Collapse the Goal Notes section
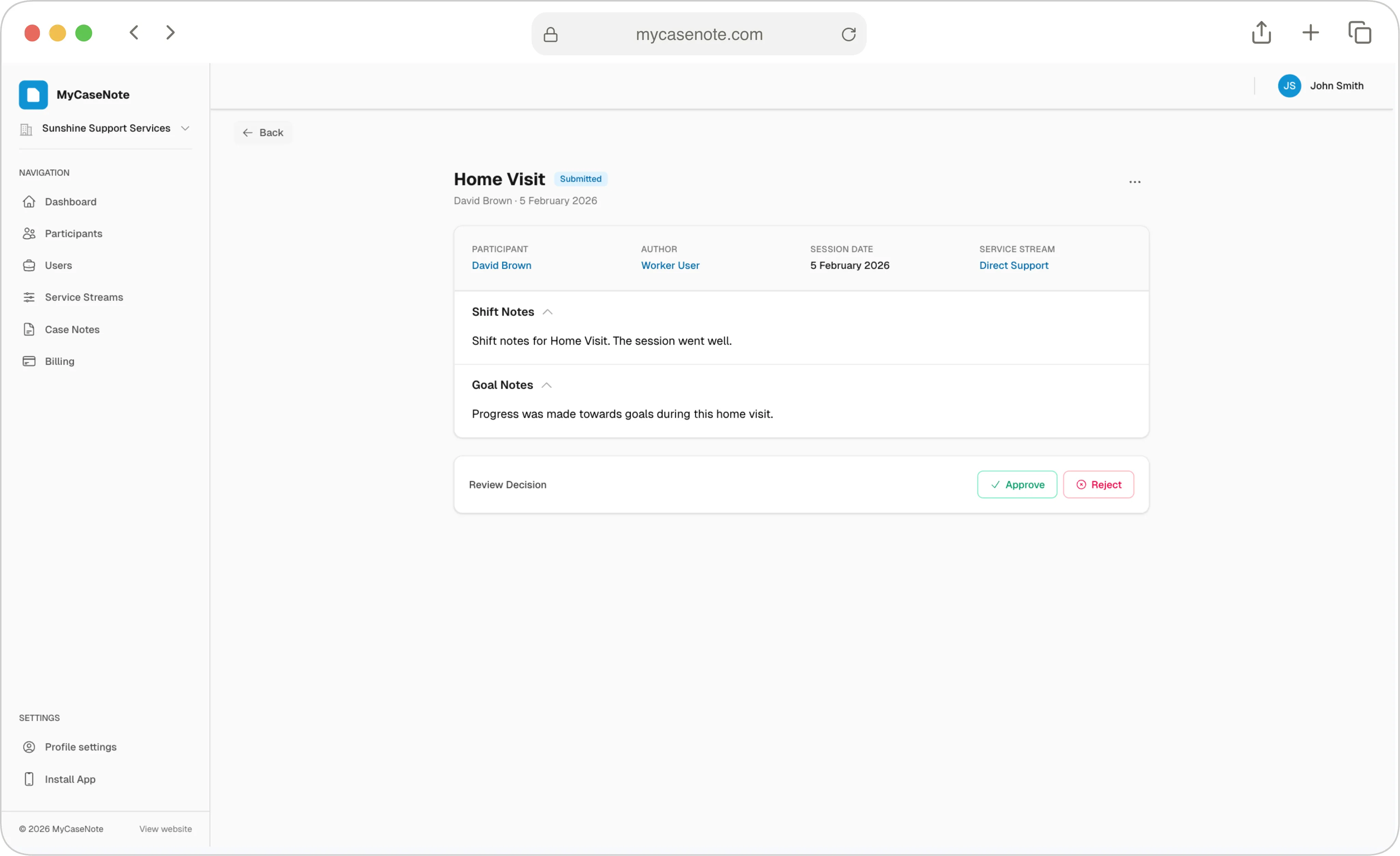This screenshot has height=856, width=1400. 546,385
